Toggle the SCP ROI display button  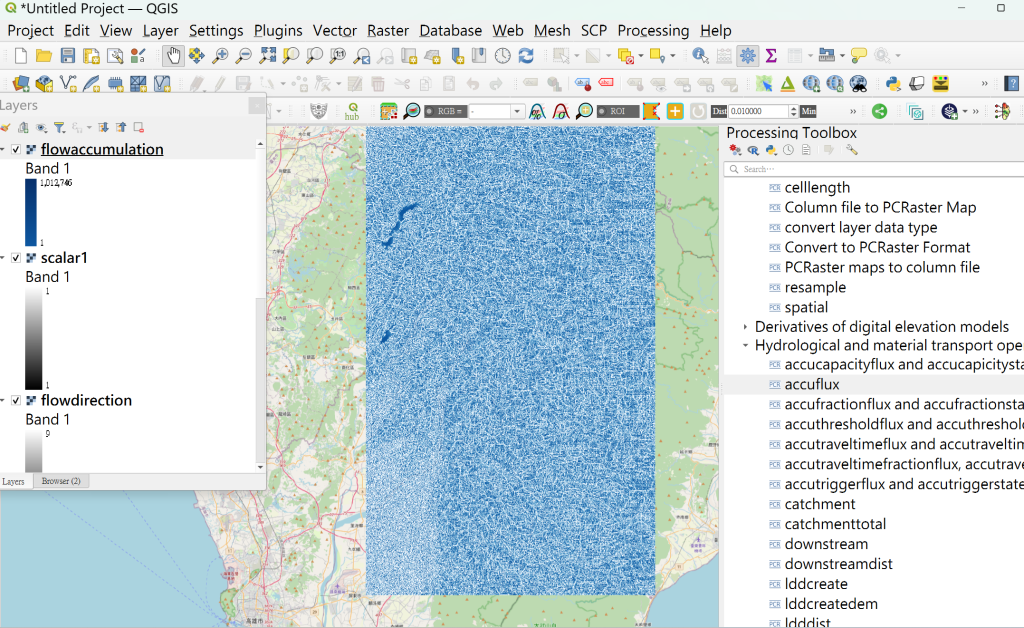click(617, 111)
